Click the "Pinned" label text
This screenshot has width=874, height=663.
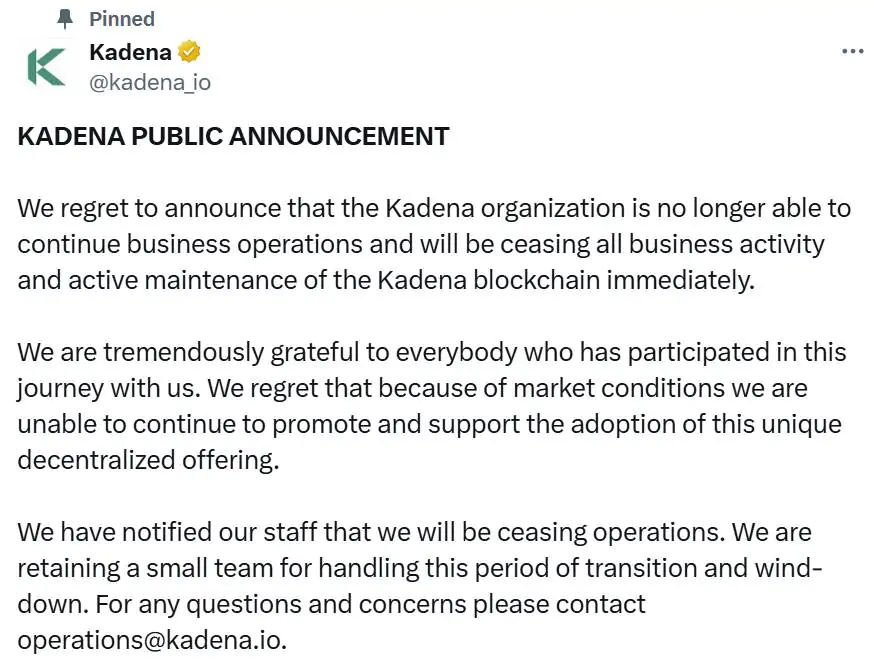click(122, 19)
